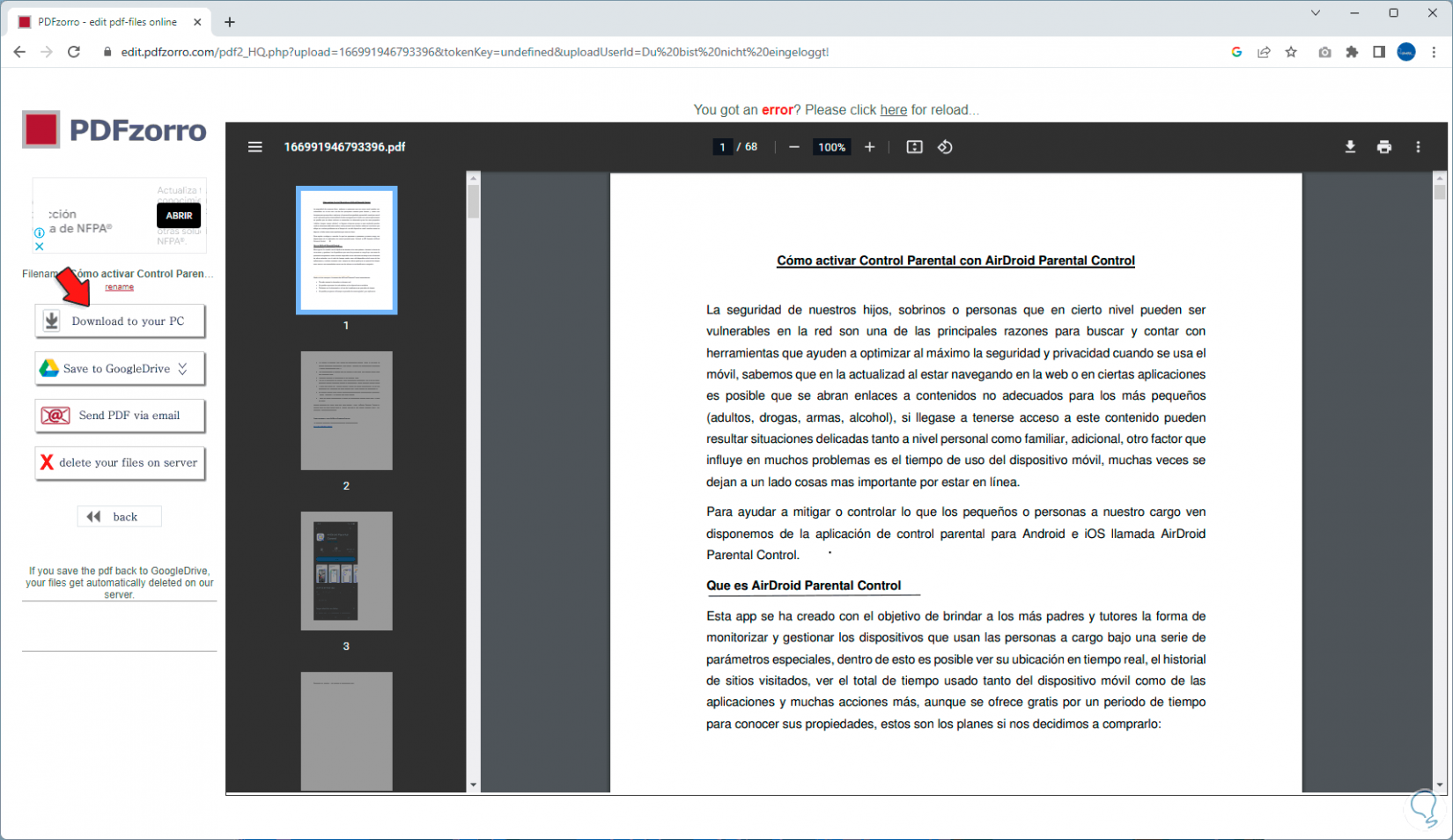Zoom in on the PDF document
1453x840 pixels.
click(x=869, y=147)
